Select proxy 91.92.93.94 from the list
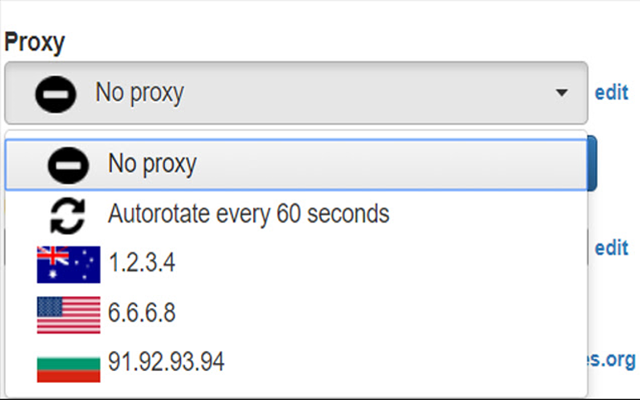Viewport: 640px width, 400px height. pyautogui.click(x=296, y=363)
